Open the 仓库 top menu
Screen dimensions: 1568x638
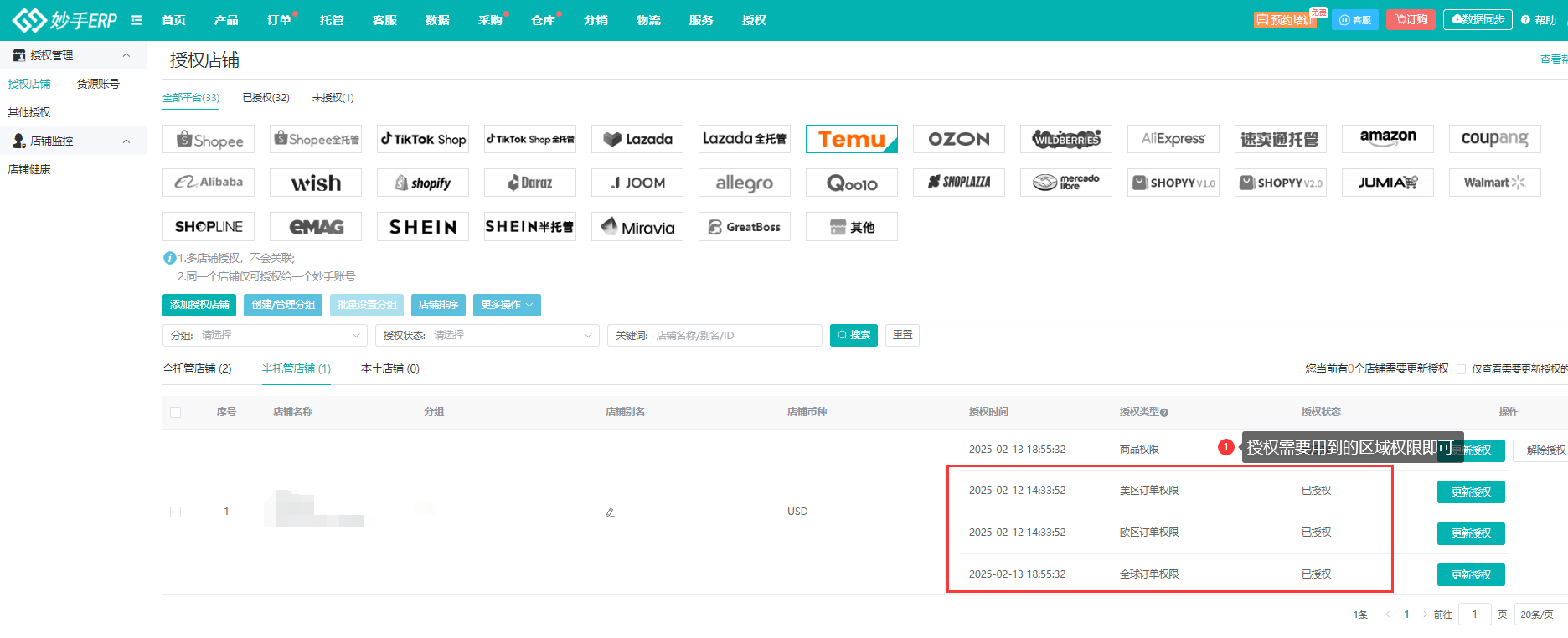click(543, 20)
